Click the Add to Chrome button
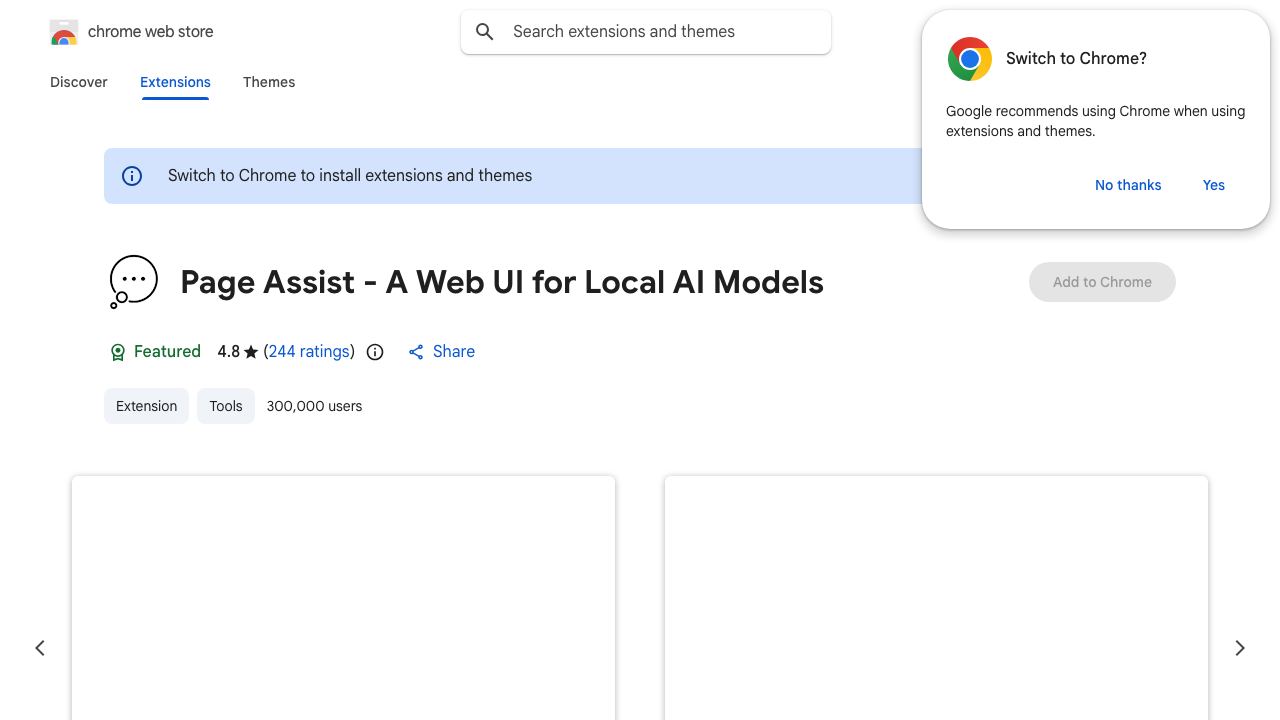This screenshot has height=720, width=1280. click(x=1102, y=282)
